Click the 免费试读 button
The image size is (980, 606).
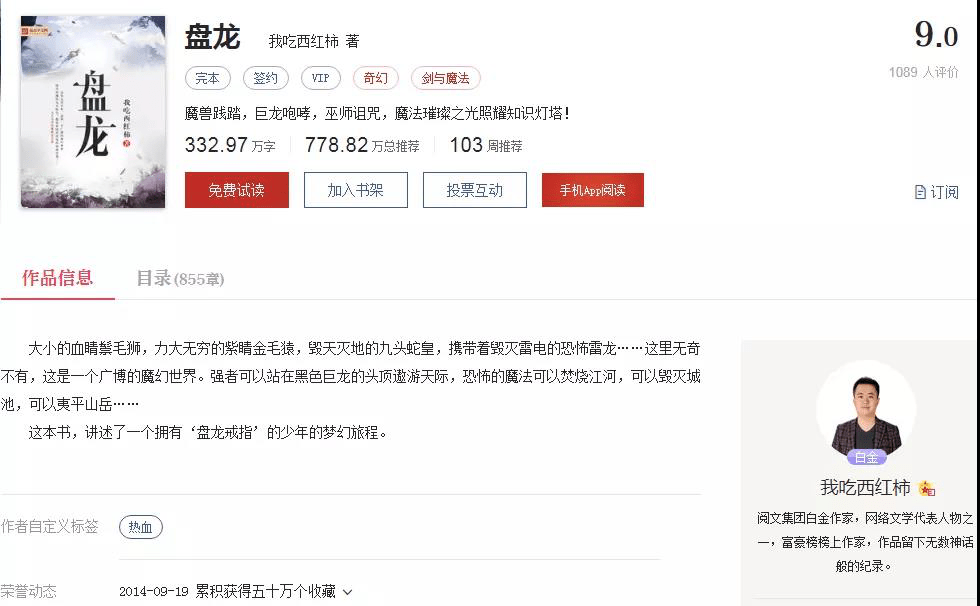[237, 190]
